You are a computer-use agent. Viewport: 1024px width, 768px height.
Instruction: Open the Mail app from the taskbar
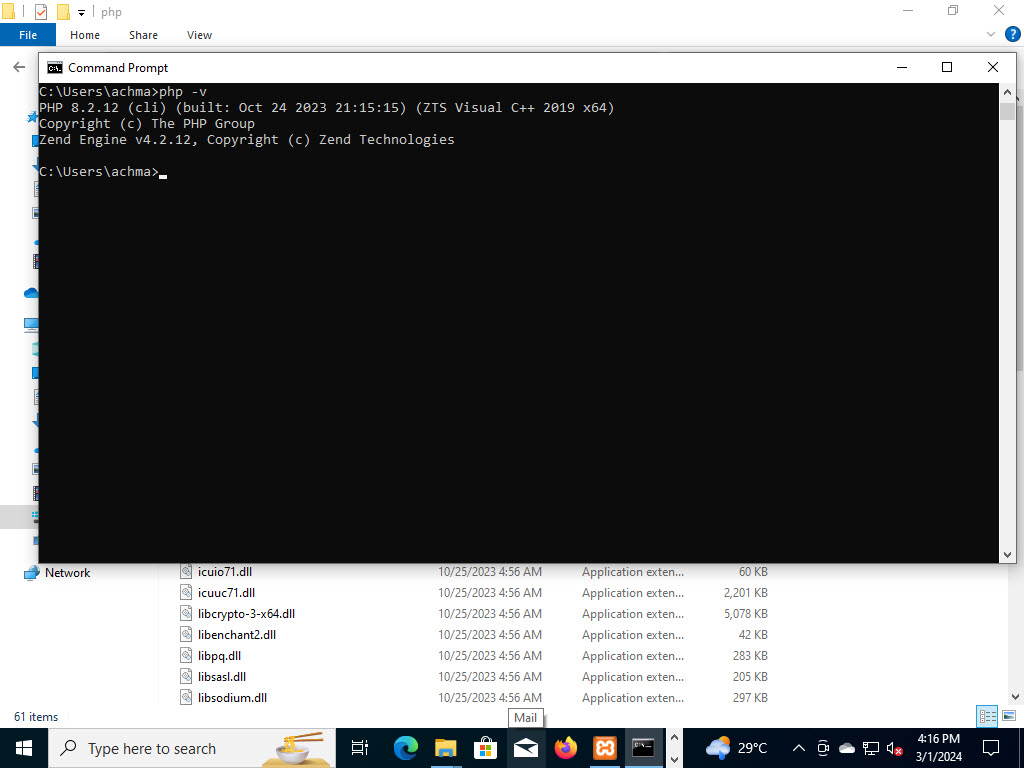(525, 747)
